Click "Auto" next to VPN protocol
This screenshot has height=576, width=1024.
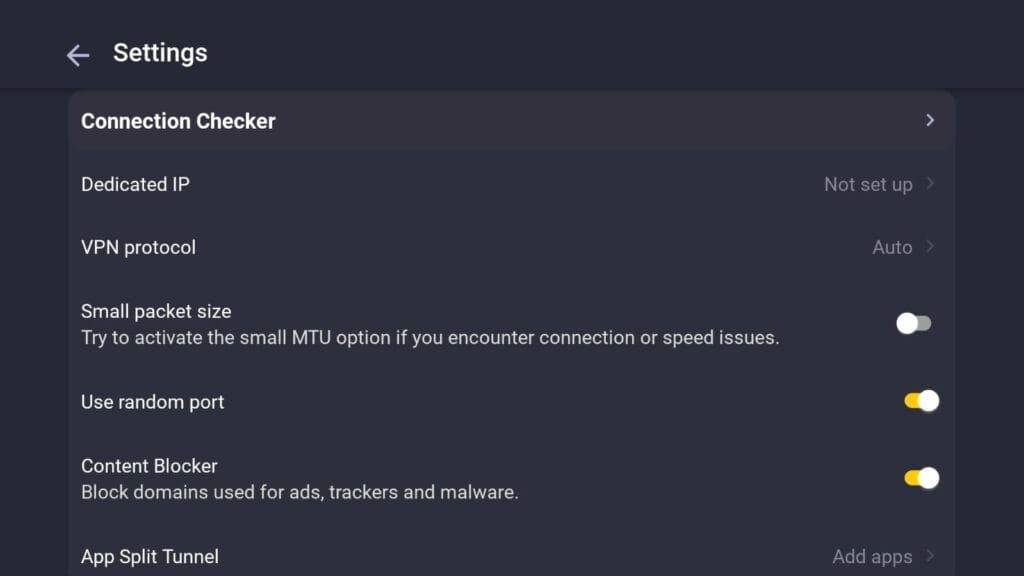coord(894,247)
